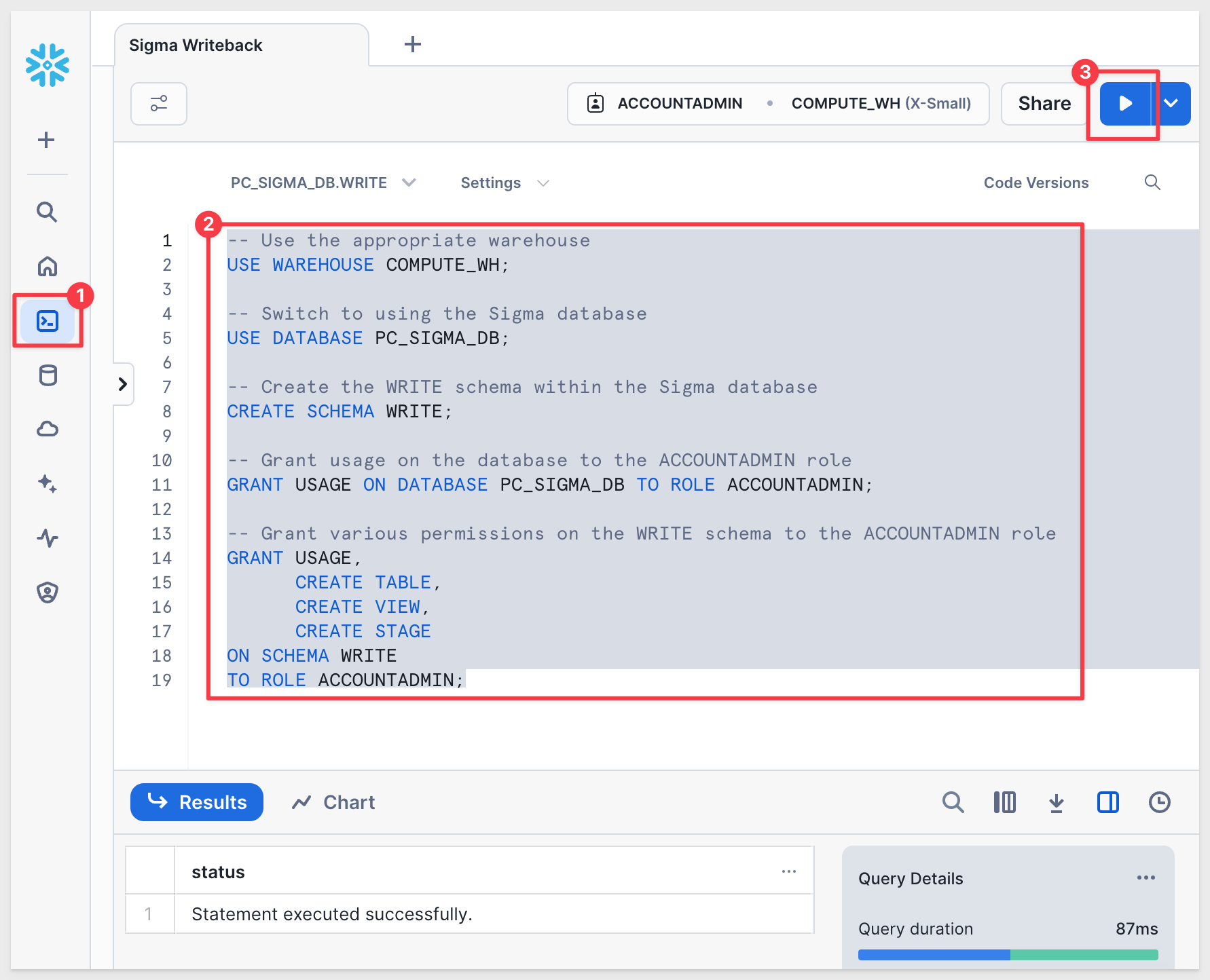Click line number 14 in gutter
The image size is (1210, 980).
tap(162, 558)
